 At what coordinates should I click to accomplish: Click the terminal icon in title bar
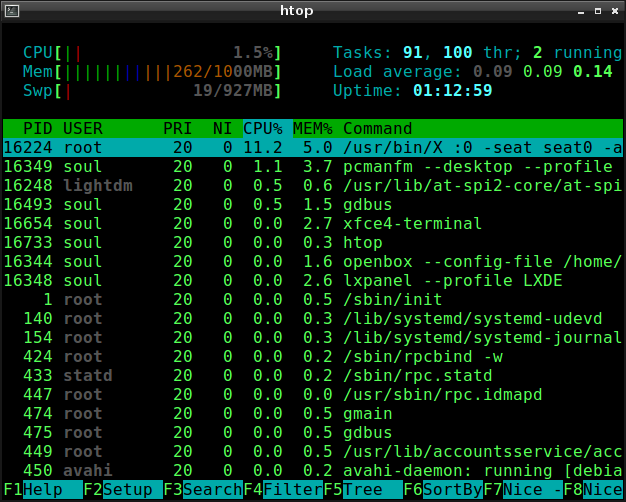[12, 11]
